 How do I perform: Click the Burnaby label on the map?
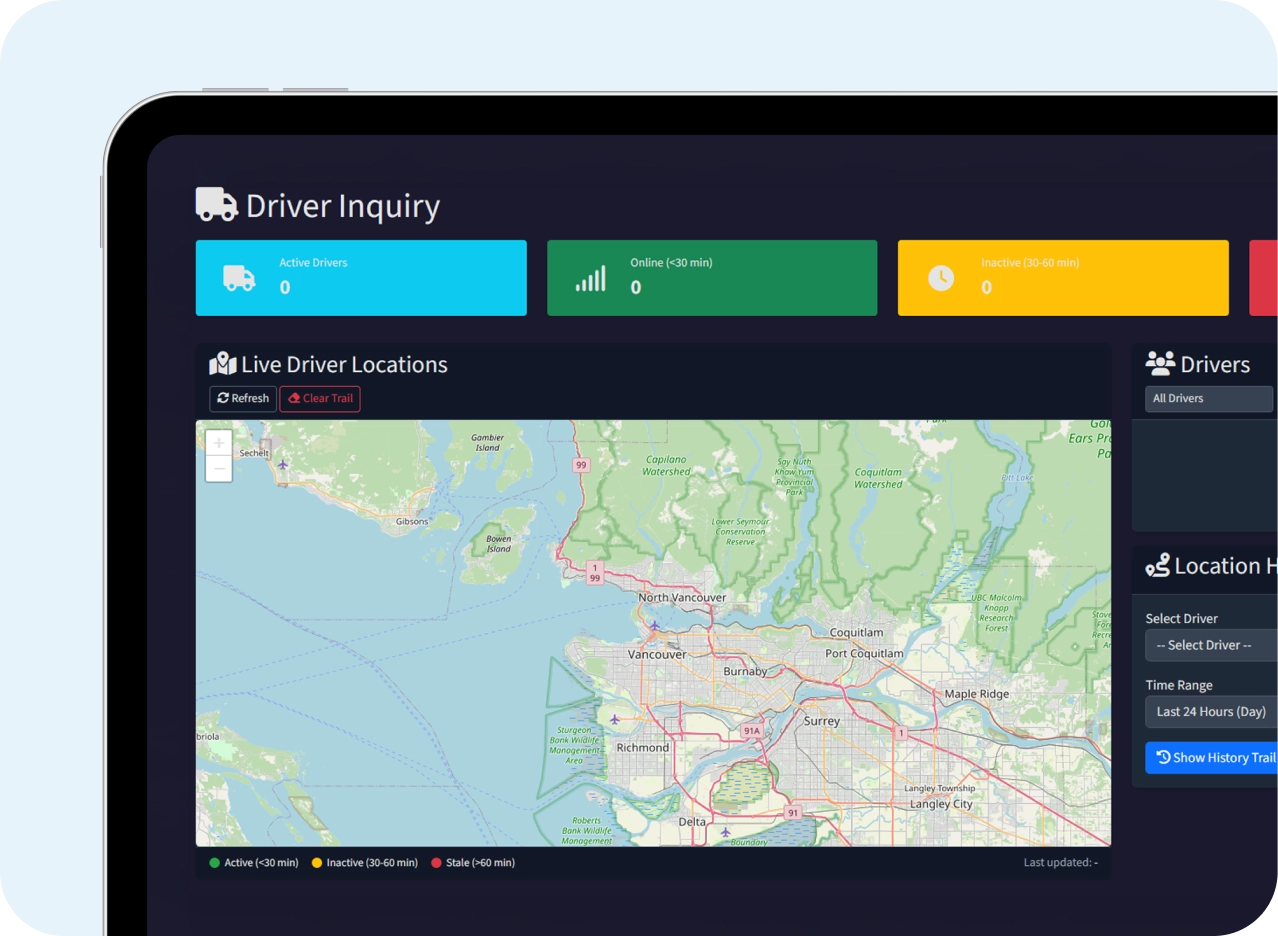(x=745, y=671)
